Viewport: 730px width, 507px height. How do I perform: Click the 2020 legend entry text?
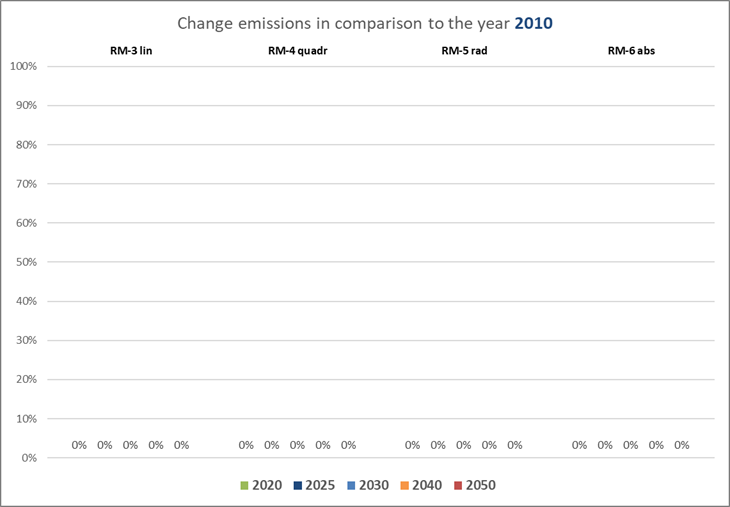(267, 486)
